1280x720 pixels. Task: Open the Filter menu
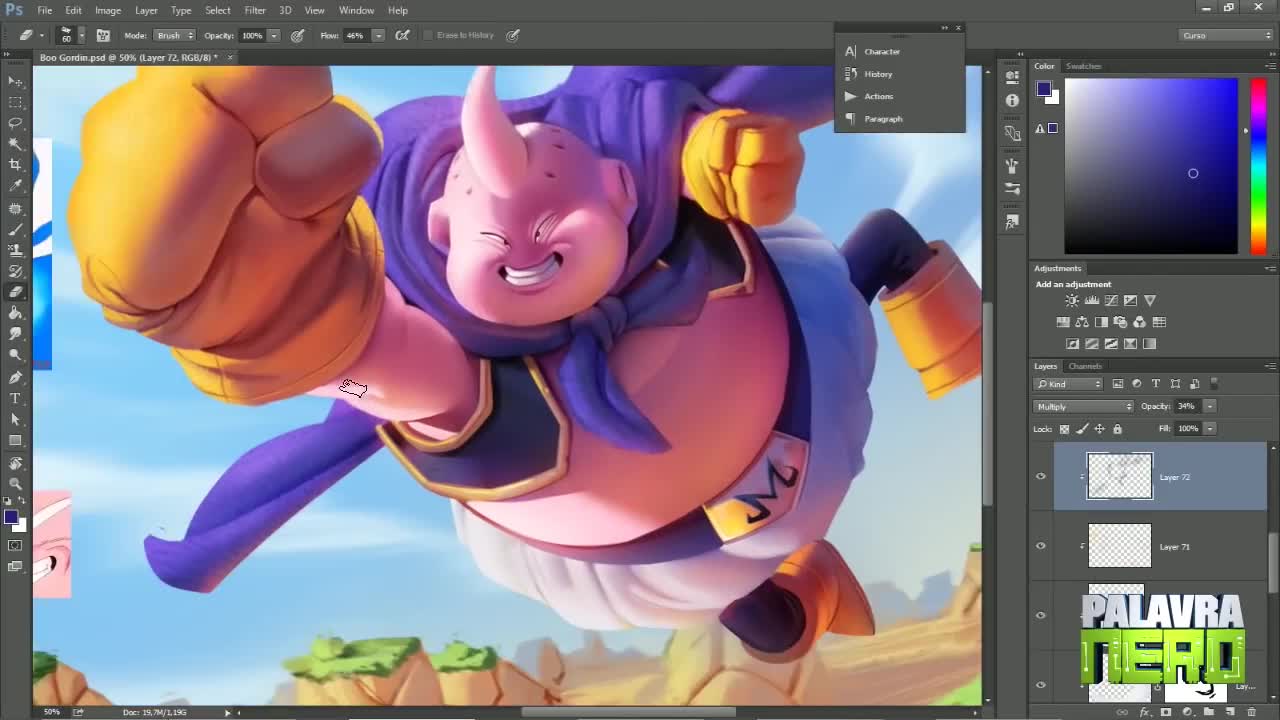[255, 10]
